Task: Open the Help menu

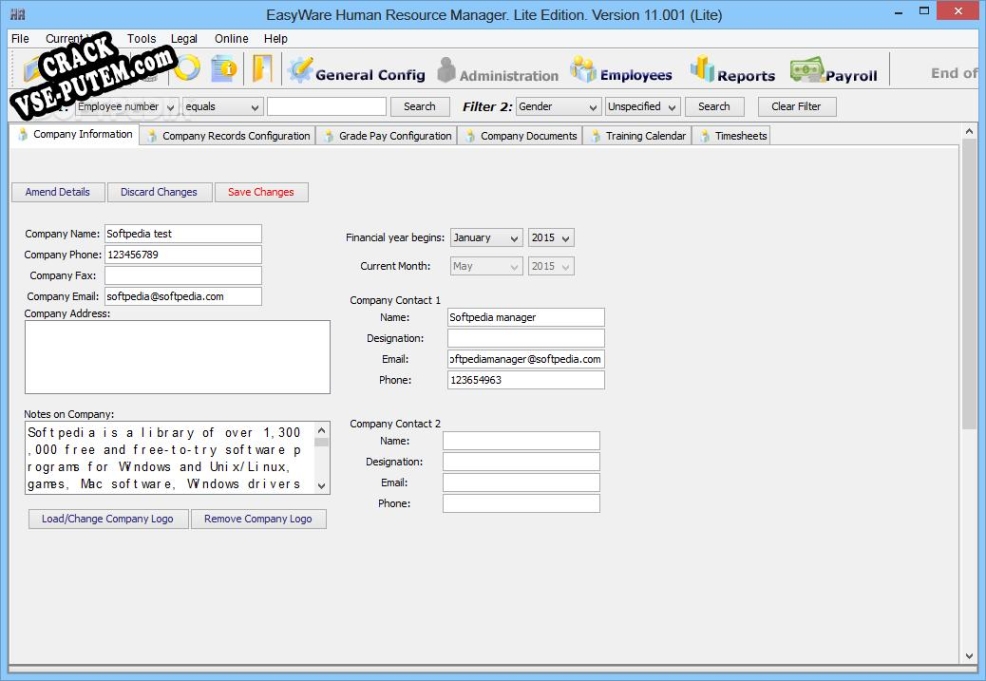Action: point(275,38)
